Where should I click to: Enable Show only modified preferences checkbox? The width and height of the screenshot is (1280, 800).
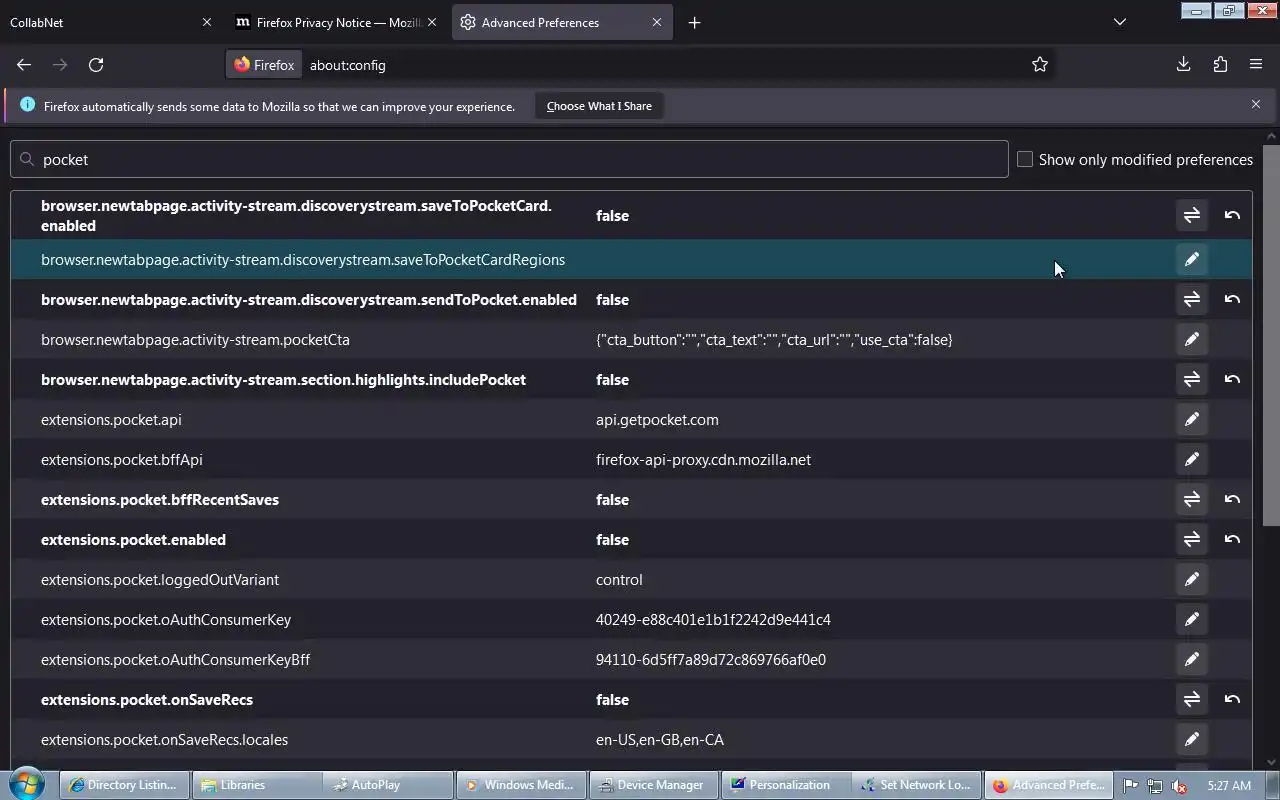(x=1025, y=159)
